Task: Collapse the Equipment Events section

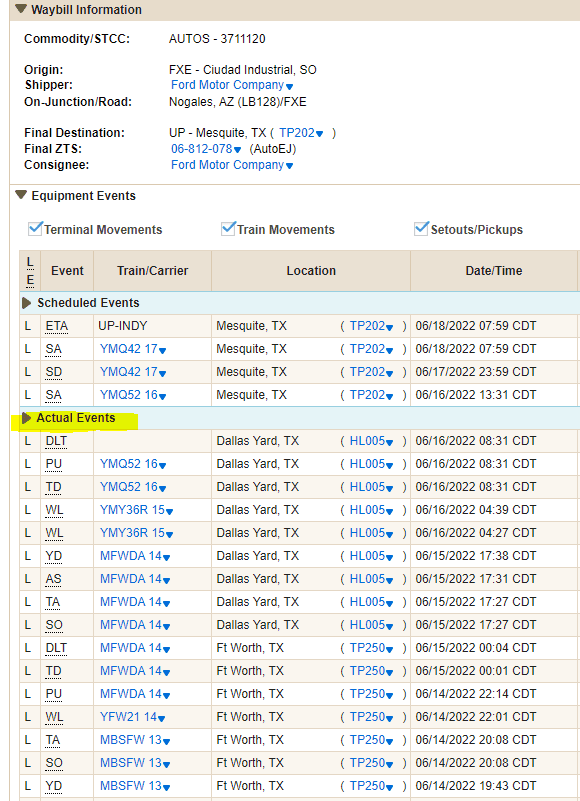Action: point(21,195)
